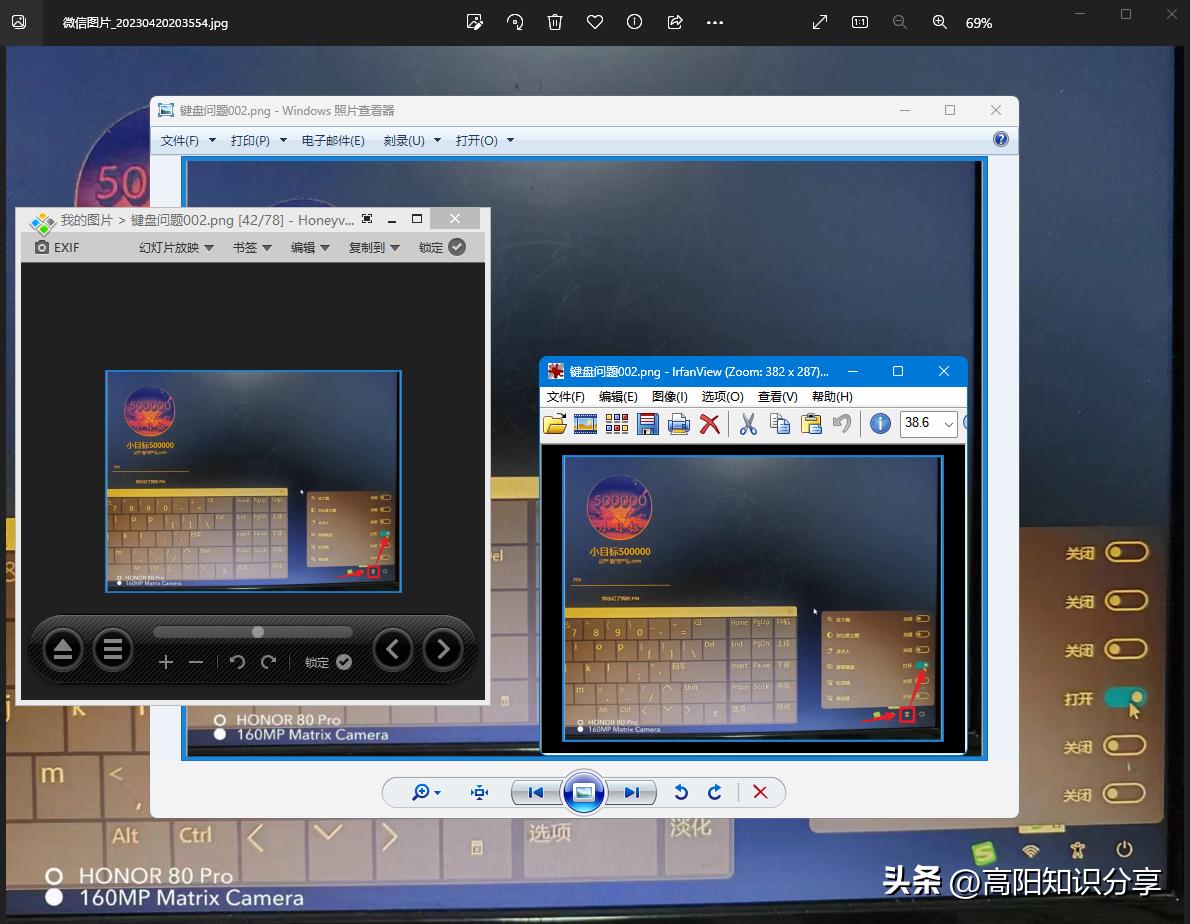1190x924 pixels.
Task: Click rotate clockwise in Windows Photo Viewer
Action: [x=715, y=792]
